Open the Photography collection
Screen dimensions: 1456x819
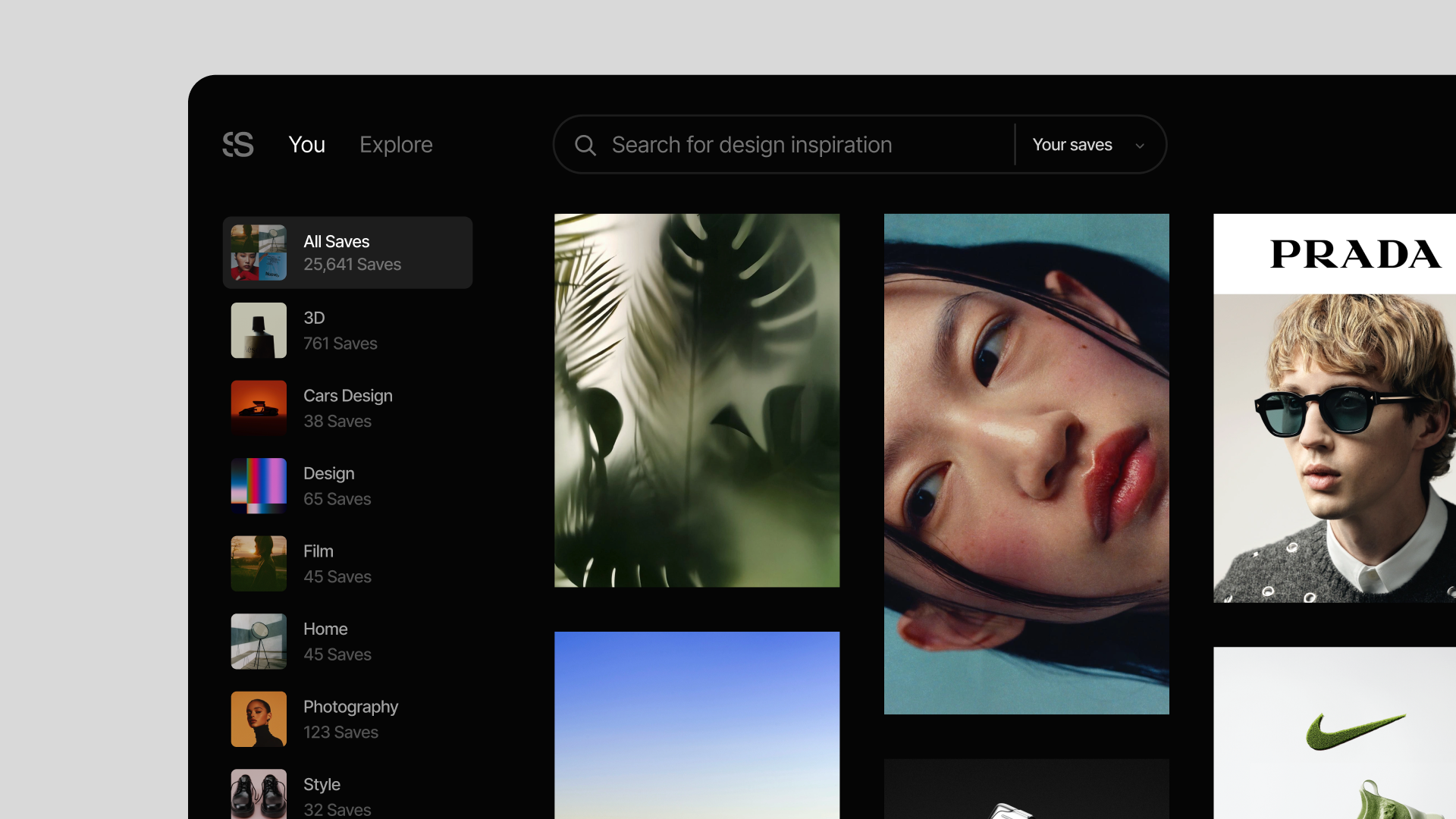[x=347, y=719]
